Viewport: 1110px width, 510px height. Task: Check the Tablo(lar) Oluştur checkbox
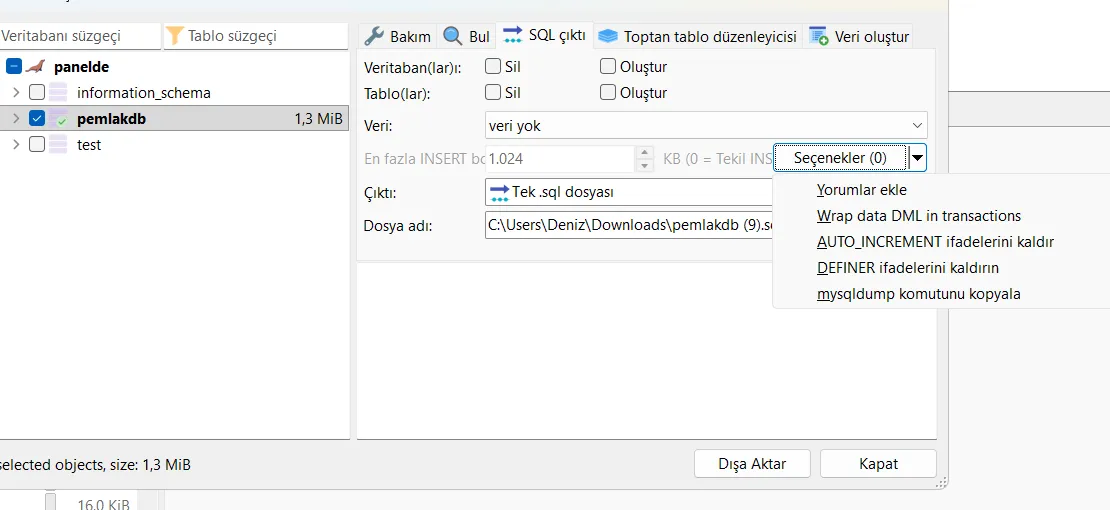click(608, 93)
